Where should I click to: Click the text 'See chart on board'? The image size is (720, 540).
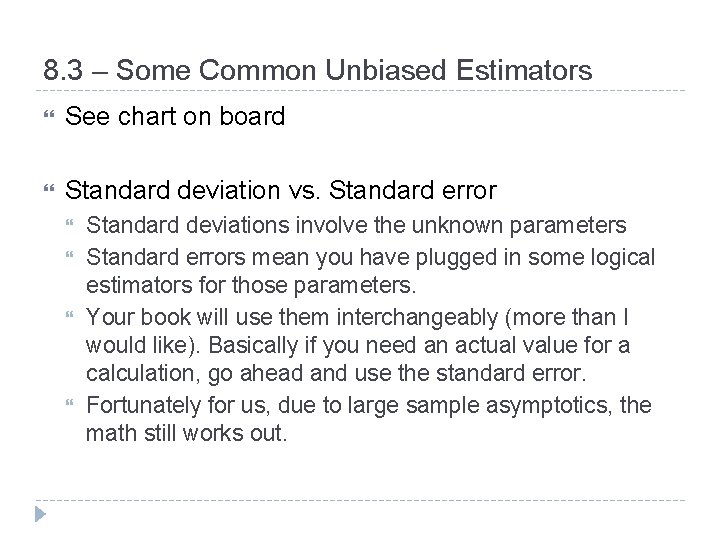(175, 117)
